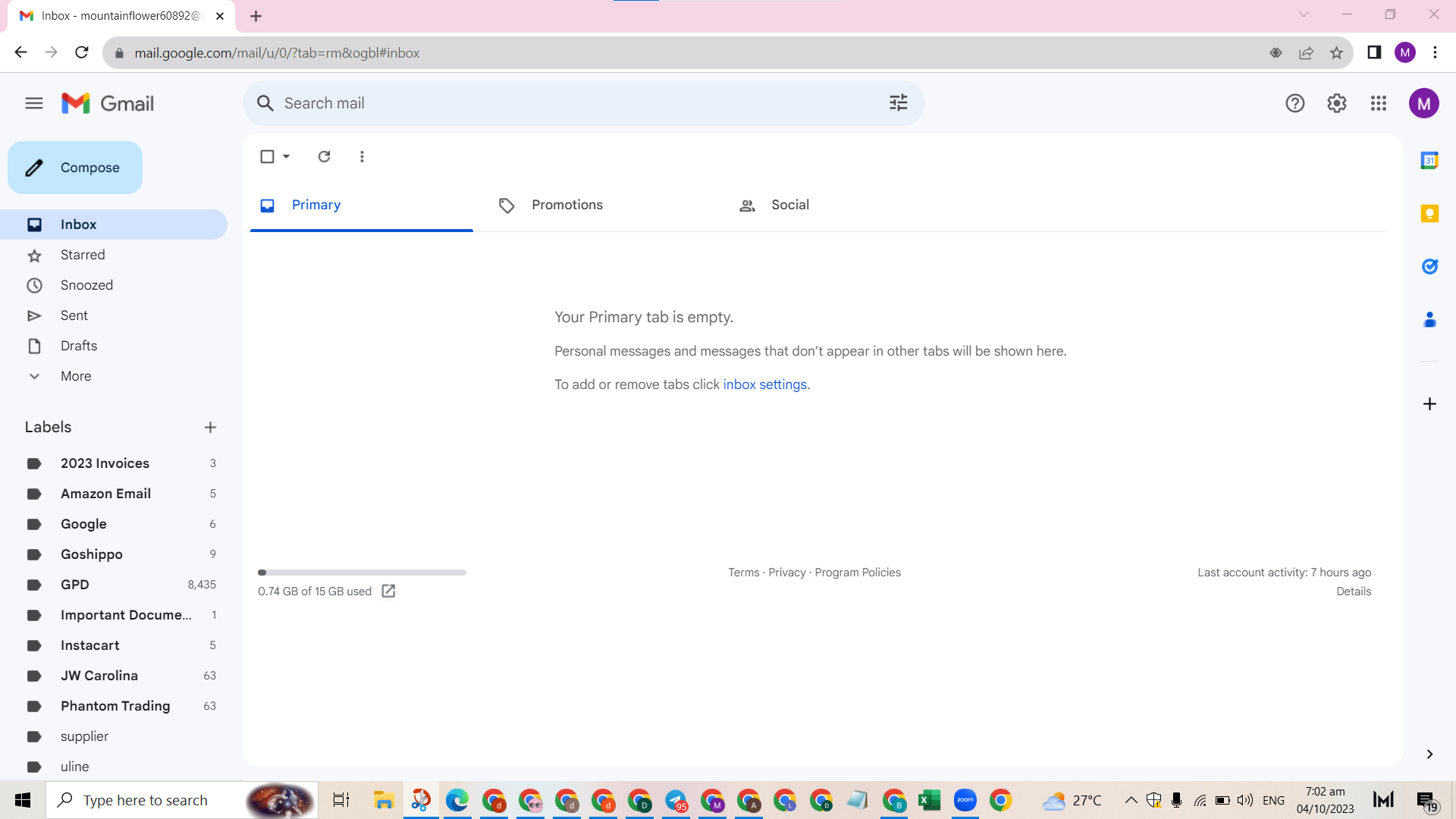Open Terms link
The image size is (1456, 819).
pos(743,573)
